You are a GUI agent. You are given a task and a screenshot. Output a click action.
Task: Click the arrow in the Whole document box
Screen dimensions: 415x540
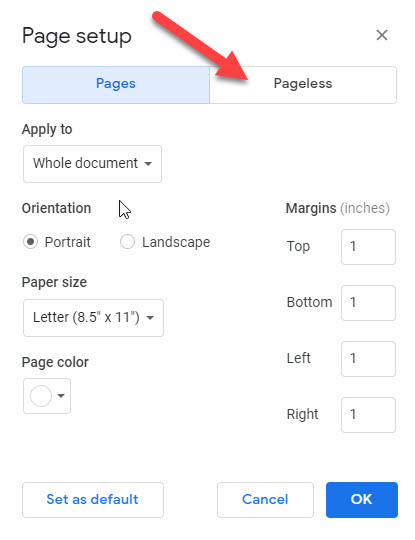[x=148, y=164]
